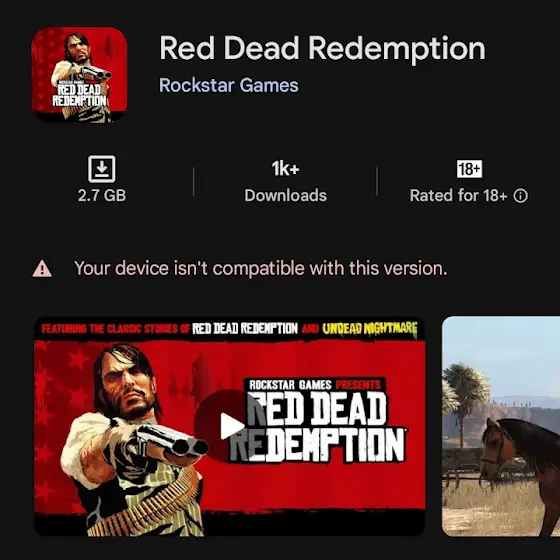This screenshot has width=560, height=560.
Task: Play the Red Dead Redemption trailer video
Action: click(x=230, y=426)
